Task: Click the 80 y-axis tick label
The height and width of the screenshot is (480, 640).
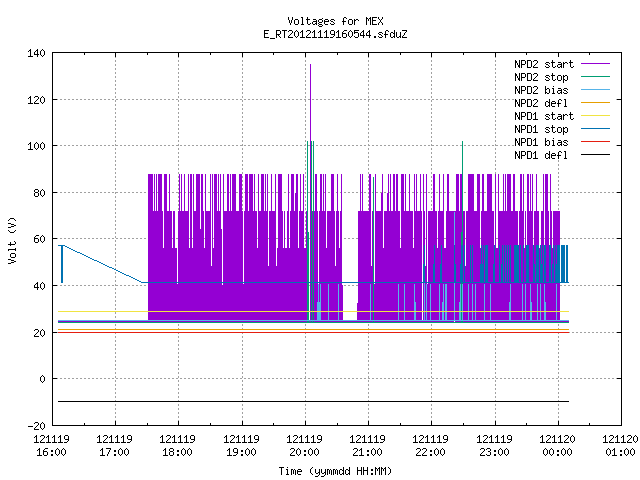Action: pyautogui.click(x=39, y=193)
